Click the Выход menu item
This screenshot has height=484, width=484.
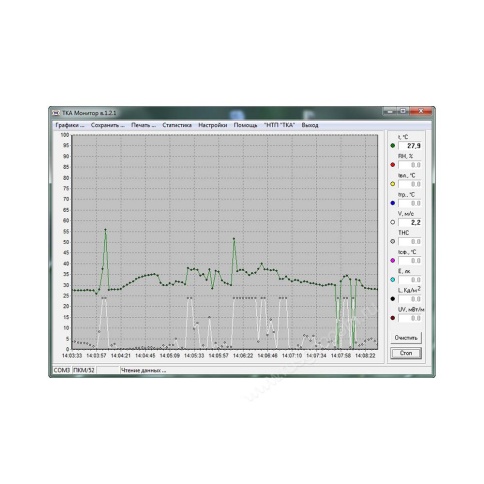[310, 125]
